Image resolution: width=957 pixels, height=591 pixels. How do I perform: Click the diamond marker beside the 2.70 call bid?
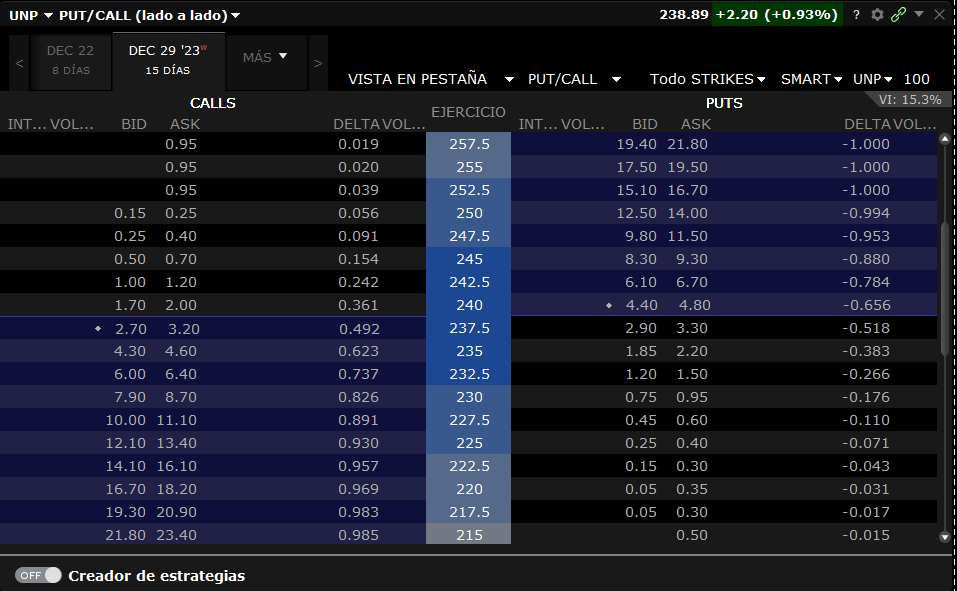pyautogui.click(x=96, y=327)
